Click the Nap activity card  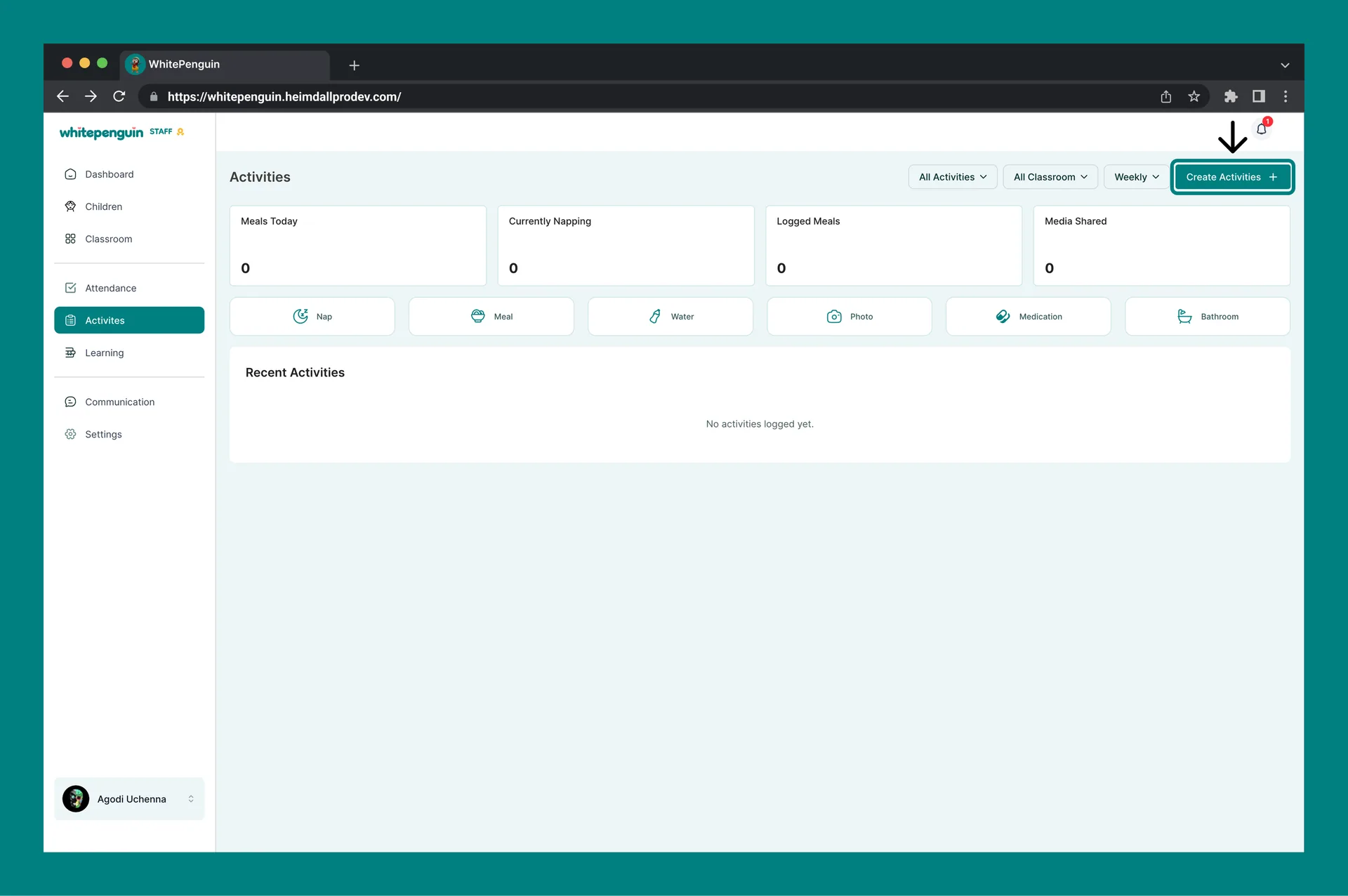[x=312, y=317]
